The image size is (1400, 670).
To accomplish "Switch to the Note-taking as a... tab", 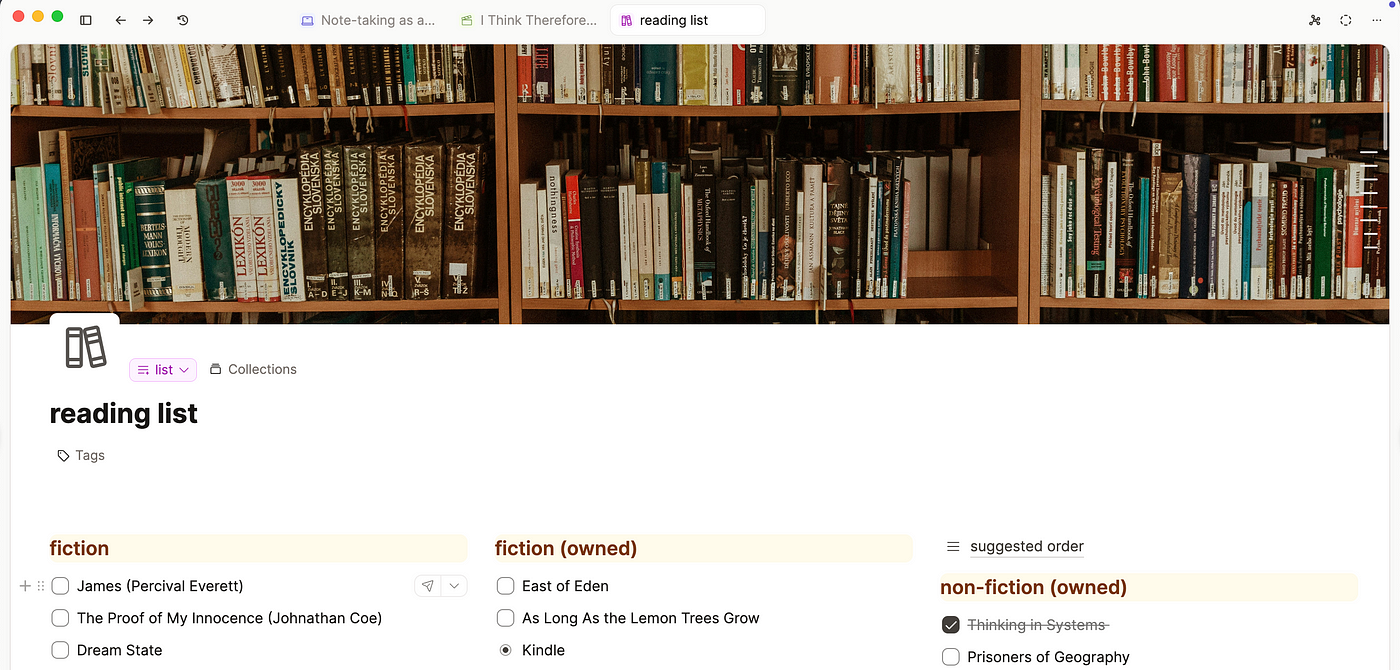I will coord(368,20).
